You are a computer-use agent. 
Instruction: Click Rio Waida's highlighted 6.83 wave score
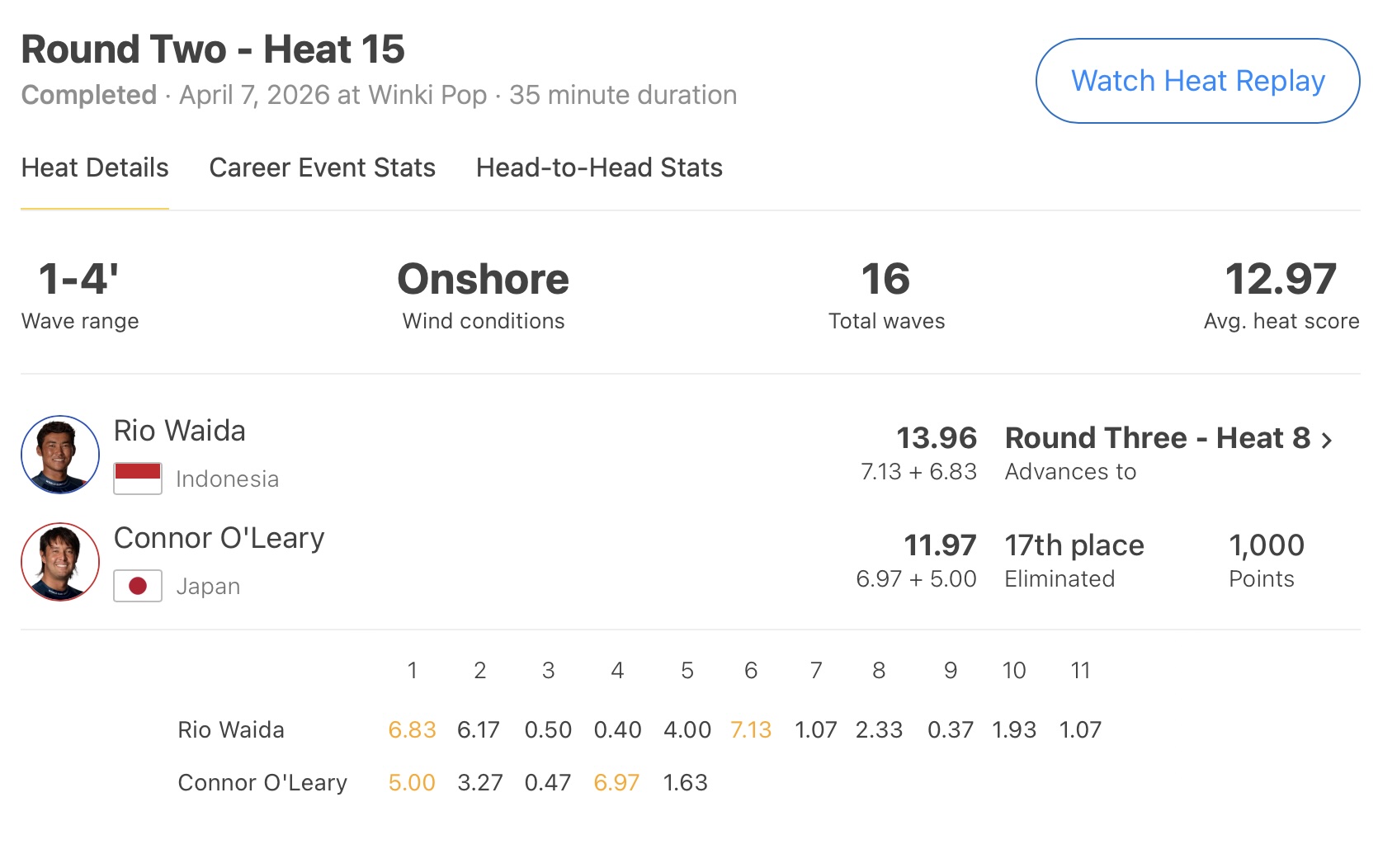[412, 729]
